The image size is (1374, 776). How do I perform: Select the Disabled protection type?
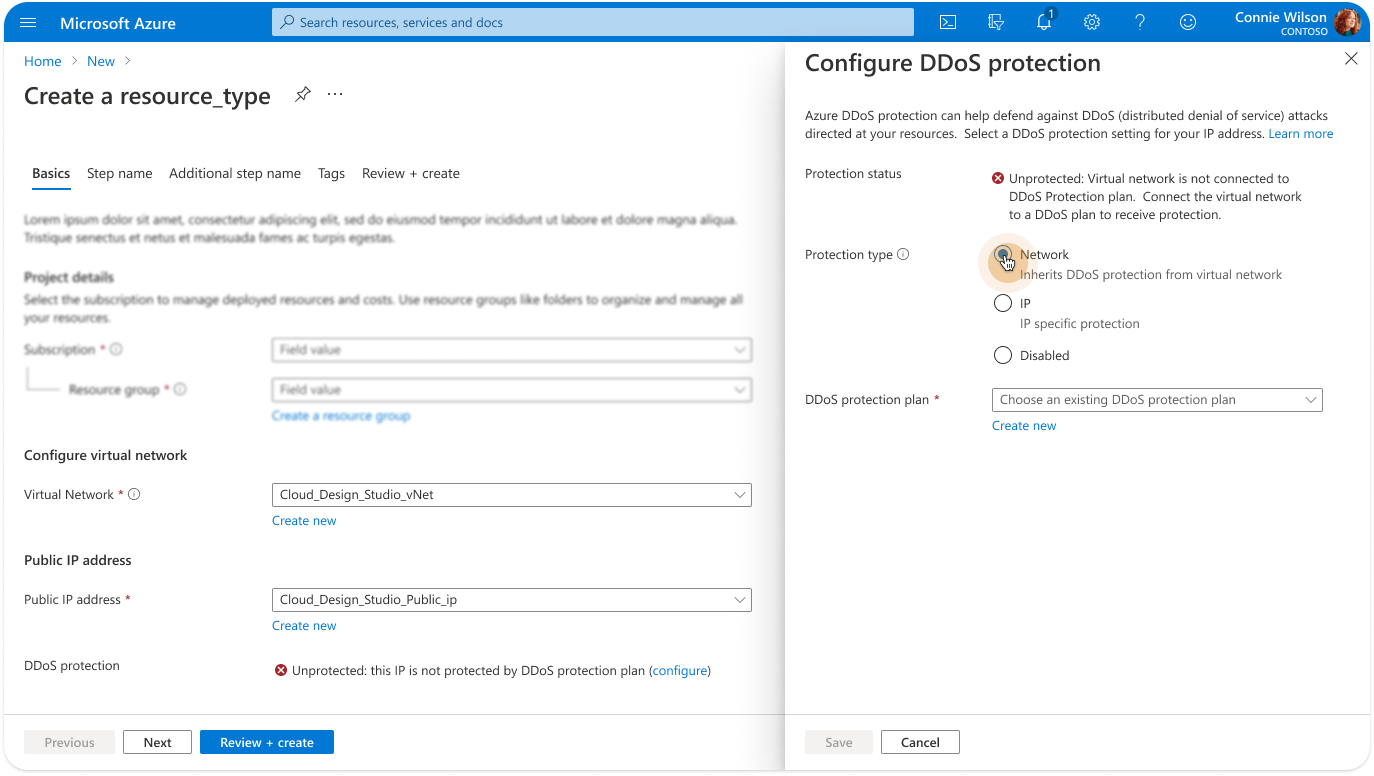(1003, 355)
